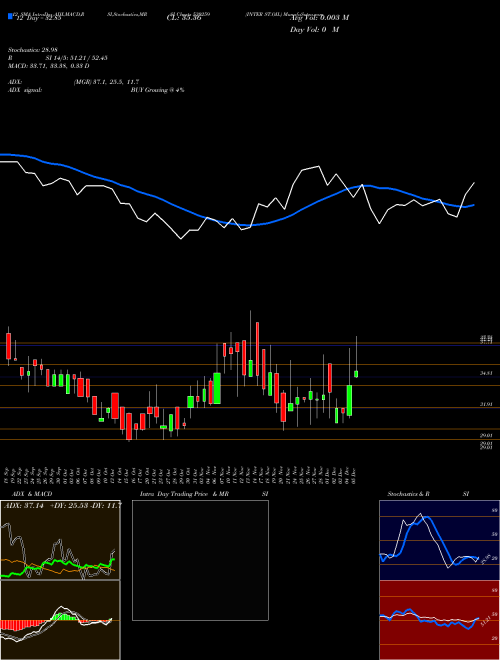The height and width of the screenshot is (660, 500).
Task: Select the 'MACD: 33.71, 33.38, 0.33 D' line
Action: [49, 66]
